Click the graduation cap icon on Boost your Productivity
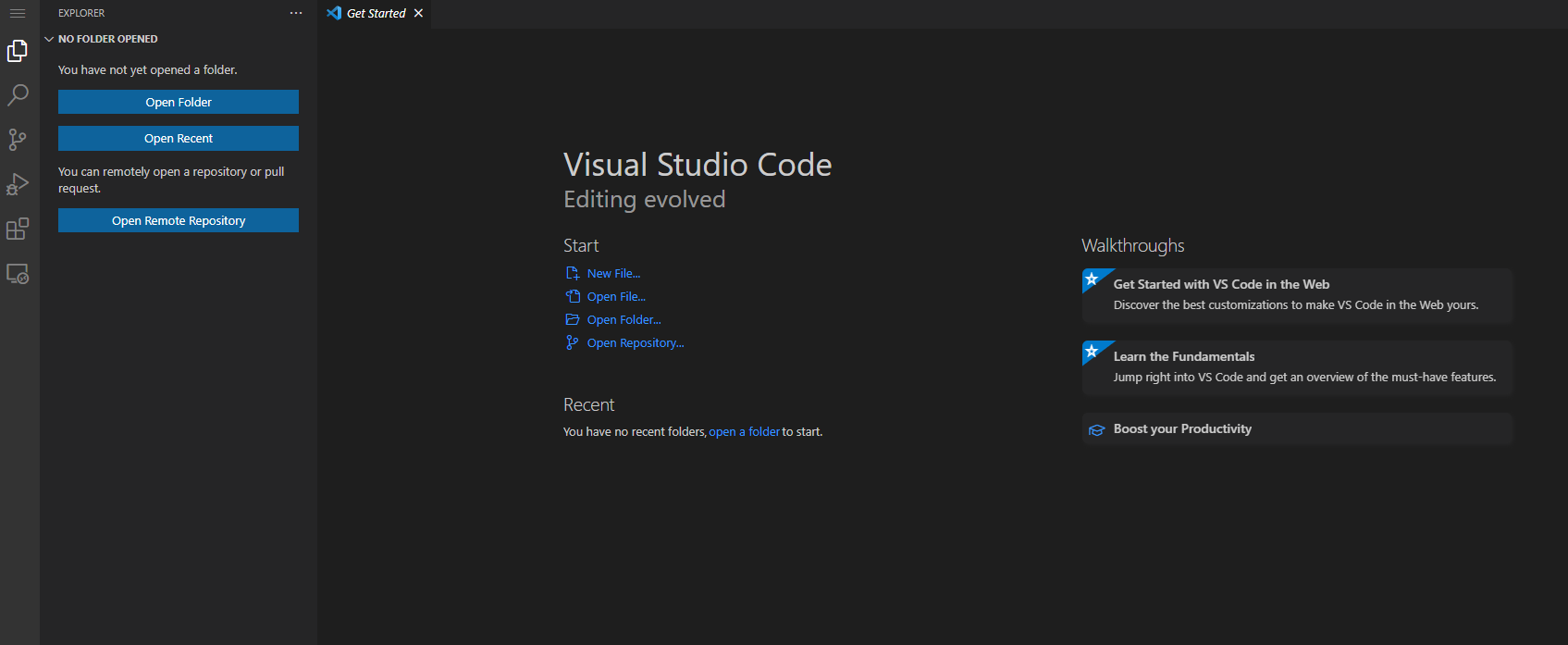Screen dimensions: 1568x645 coord(1097,429)
